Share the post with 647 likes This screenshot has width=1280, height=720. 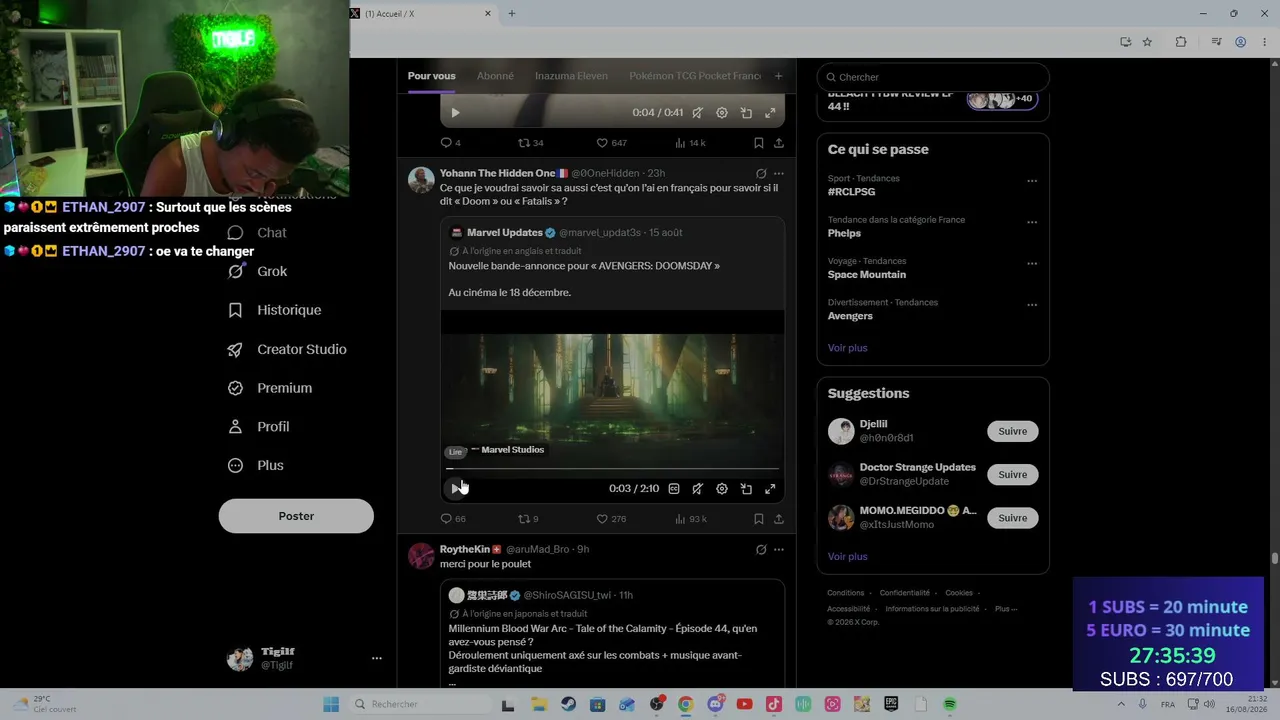779,143
